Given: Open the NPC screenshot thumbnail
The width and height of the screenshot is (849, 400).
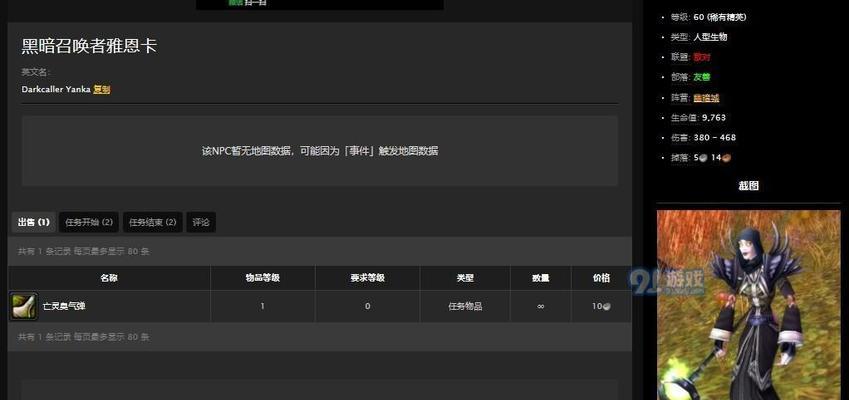Looking at the screenshot, I should pyautogui.click(x=748, y=305).
